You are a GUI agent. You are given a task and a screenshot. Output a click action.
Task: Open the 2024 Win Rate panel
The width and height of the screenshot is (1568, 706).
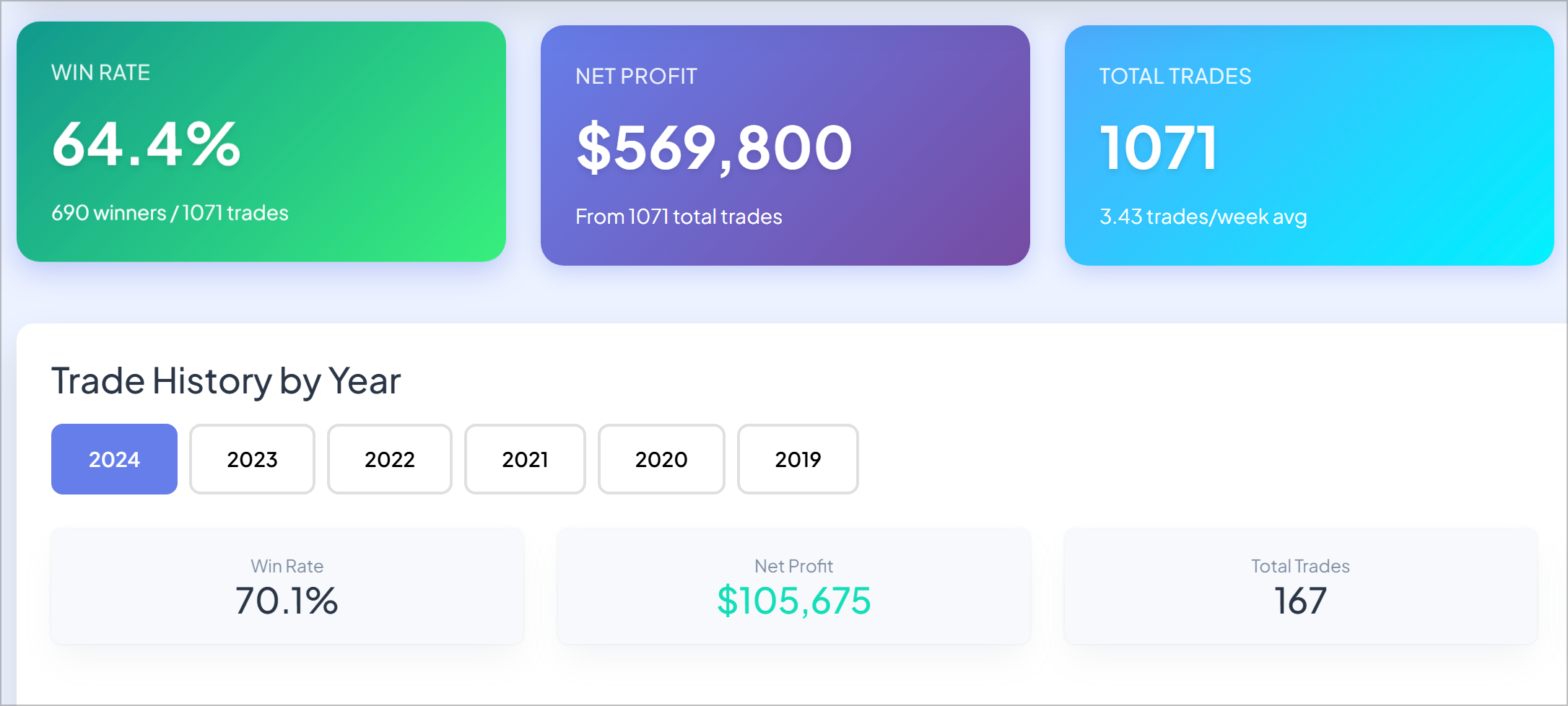click(287, 586)
